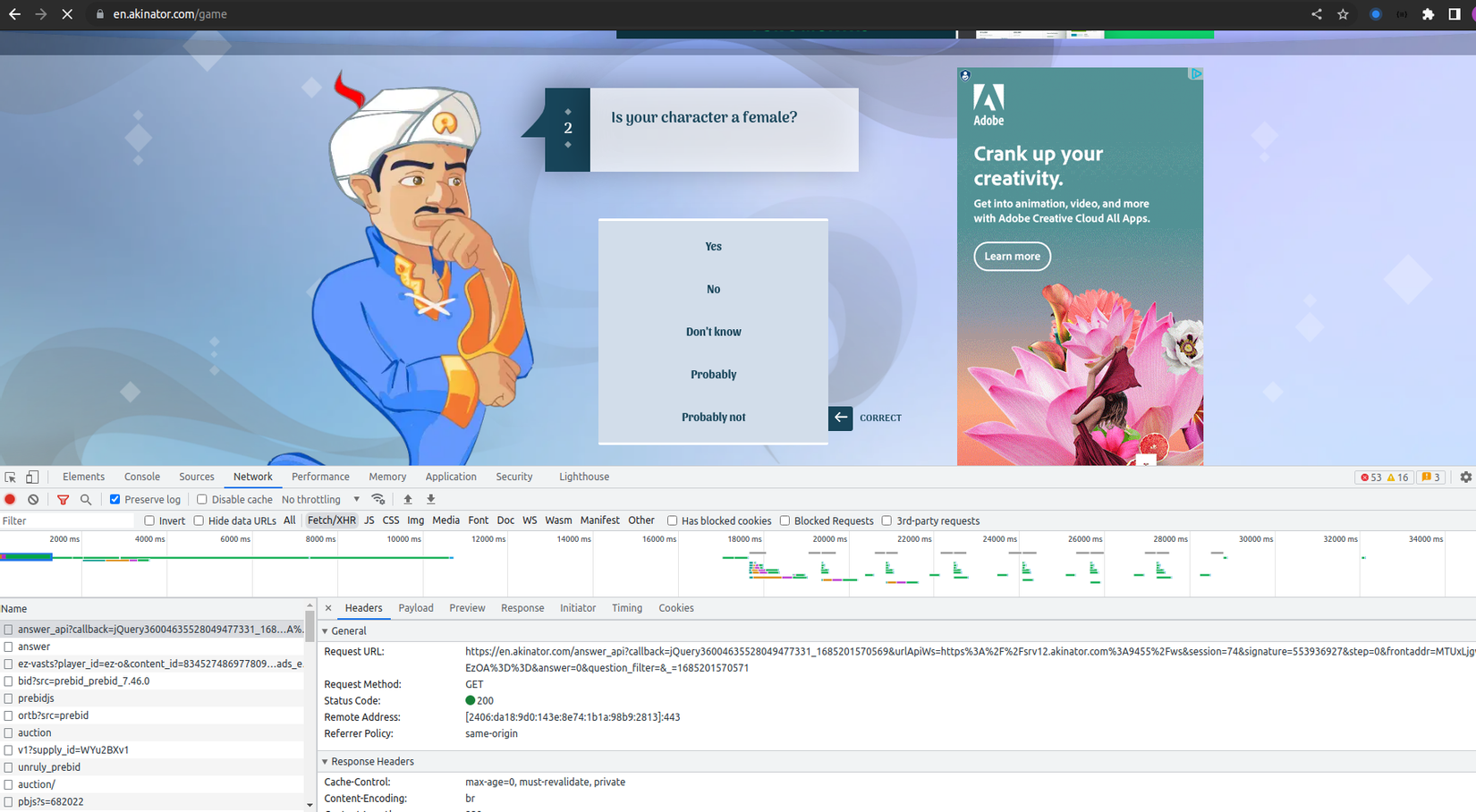The image size is (1476, 812).
Task: Open network search with the magnifier
Action: (x=86, y=500)
